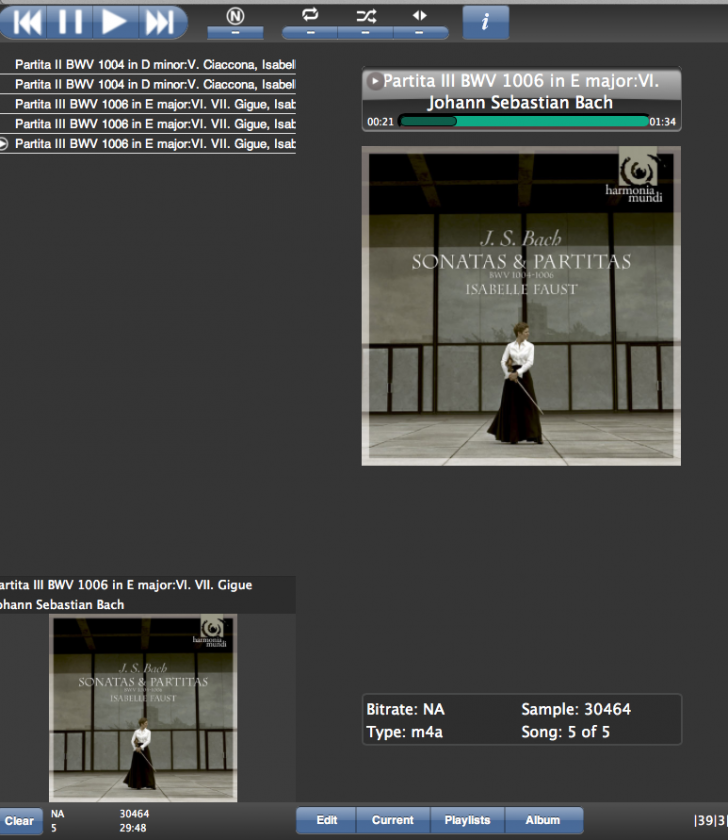Screen dimensions: 728x840
Task: Toggle the N mode button
Action: click(235, 22)
